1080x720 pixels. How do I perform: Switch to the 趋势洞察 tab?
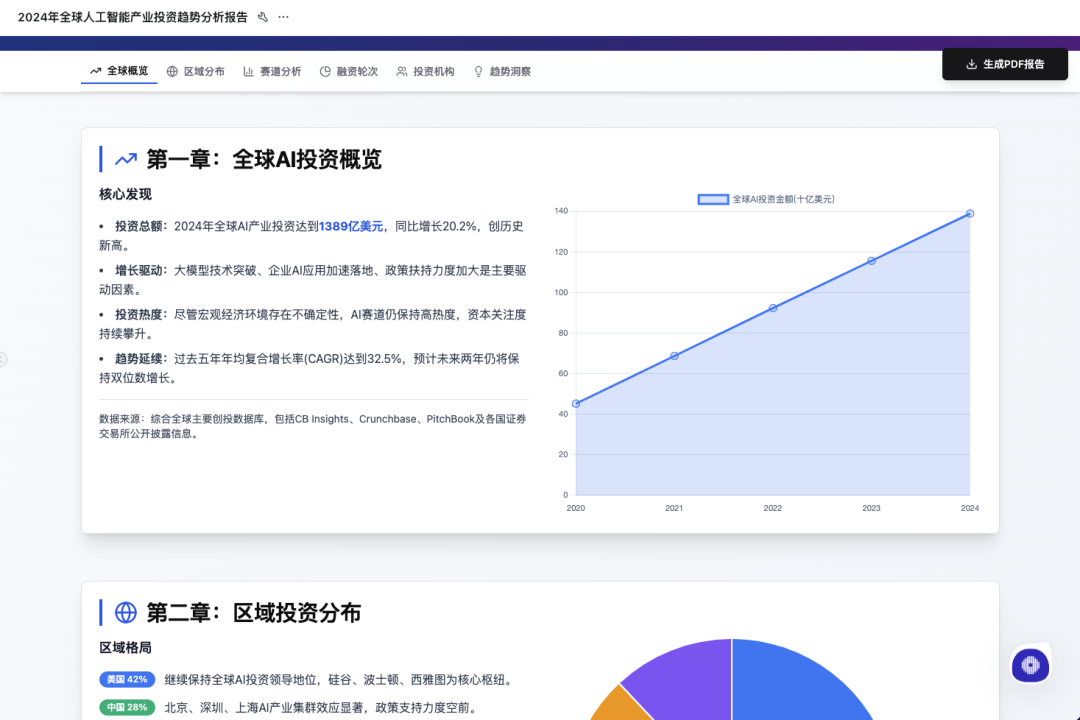[x=502, y=72]
